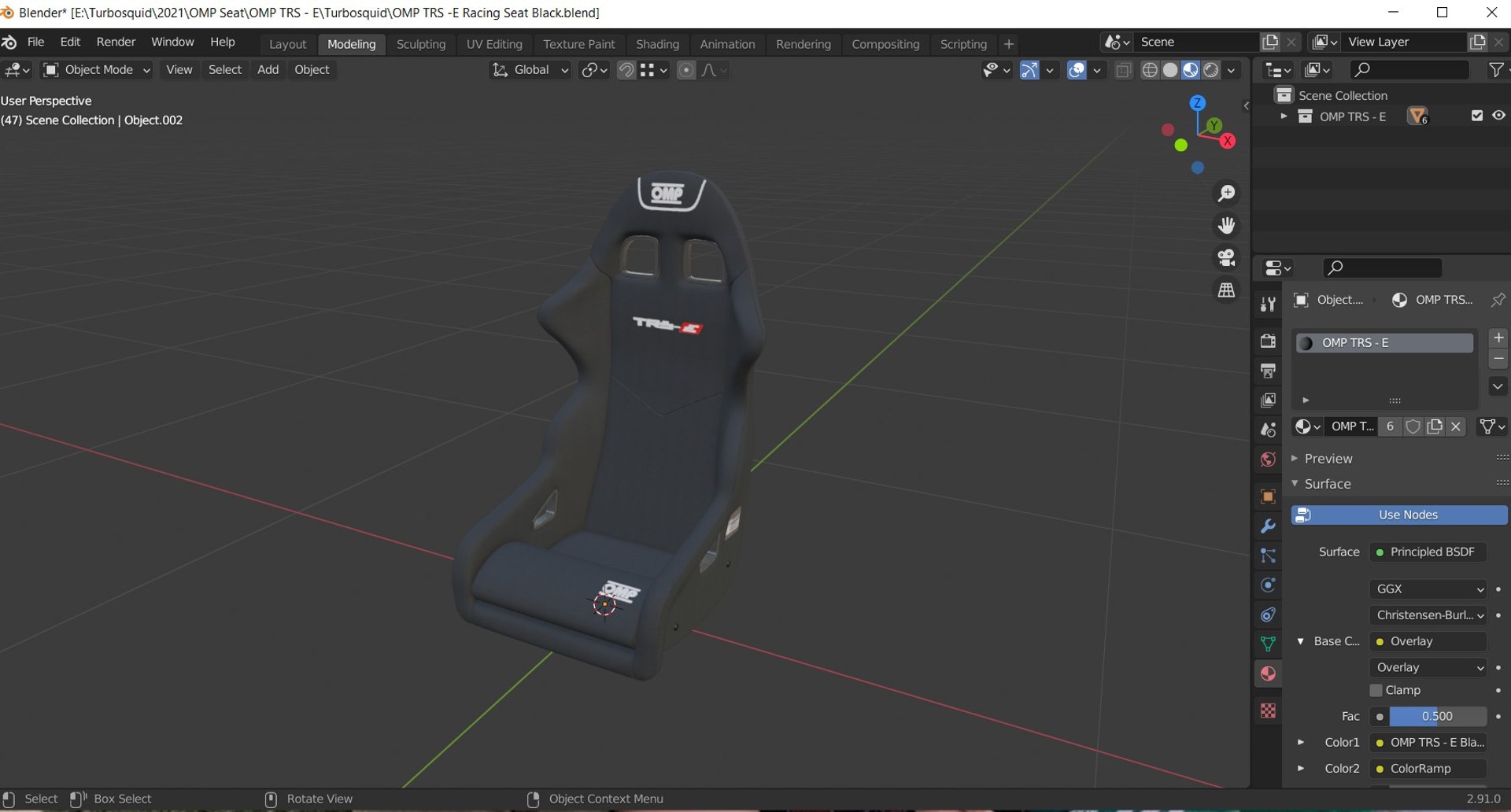
Task: Open the File menu
Action: coord(36,42)
